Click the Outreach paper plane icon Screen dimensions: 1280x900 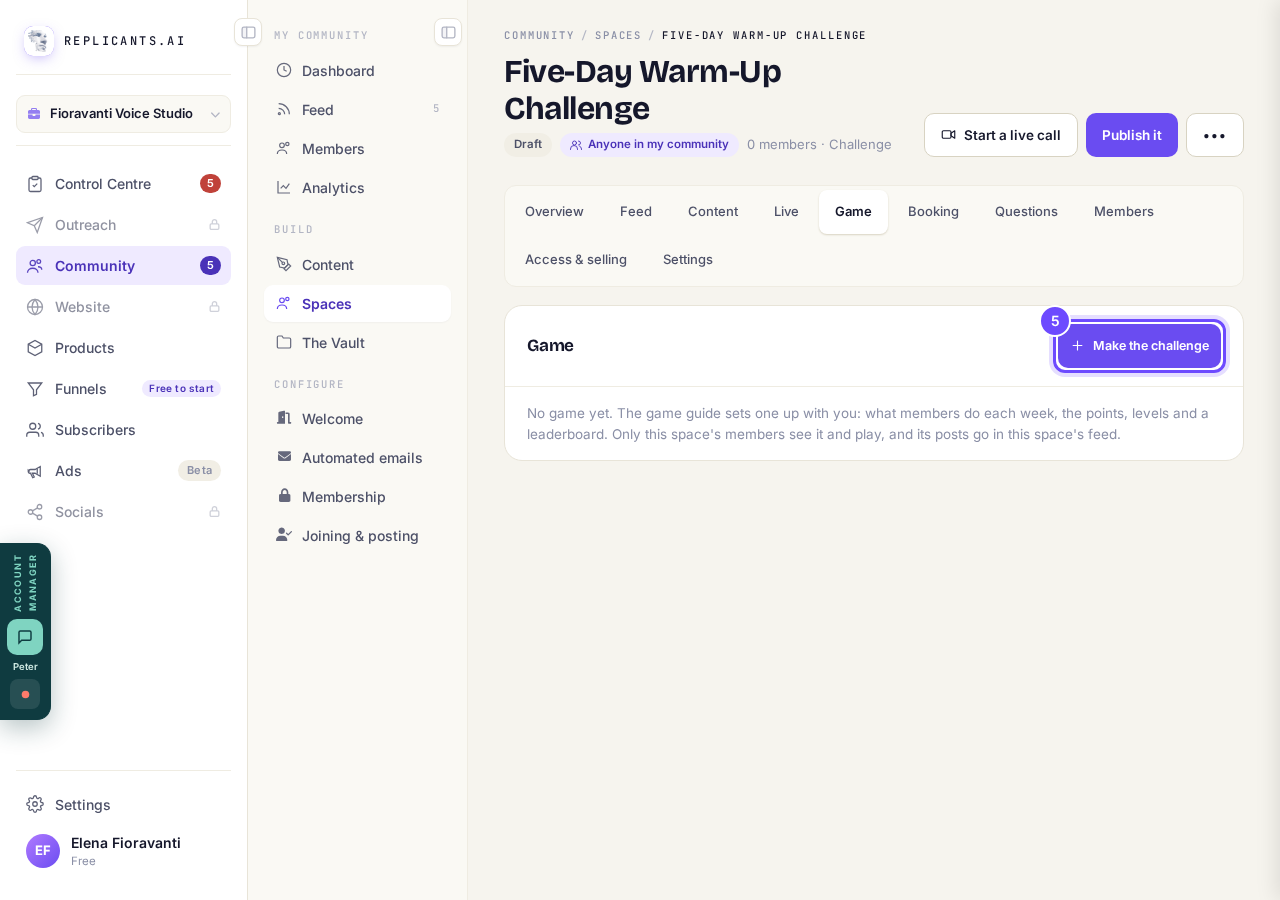click(x=35, y=225)
